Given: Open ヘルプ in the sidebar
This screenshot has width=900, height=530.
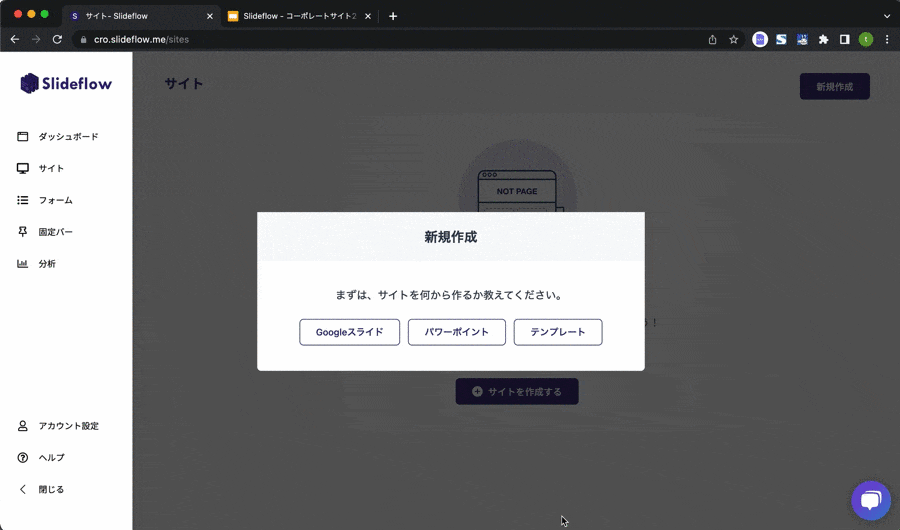Looking at the screenshot, I should (x=51, y=458).
